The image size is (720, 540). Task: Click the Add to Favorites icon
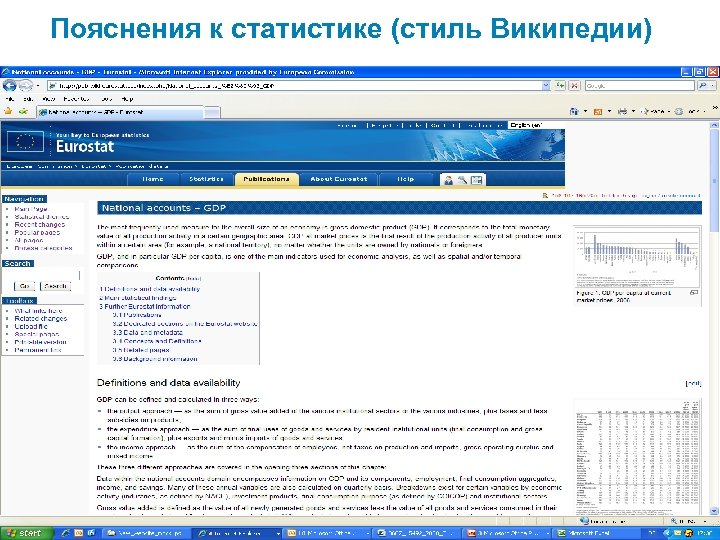coord(23,112)
